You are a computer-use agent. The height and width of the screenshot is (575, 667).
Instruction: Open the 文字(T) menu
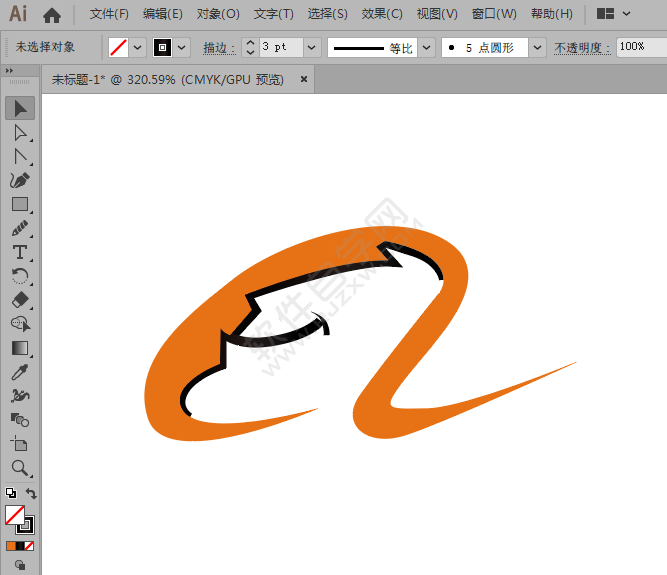coord(274,14)
